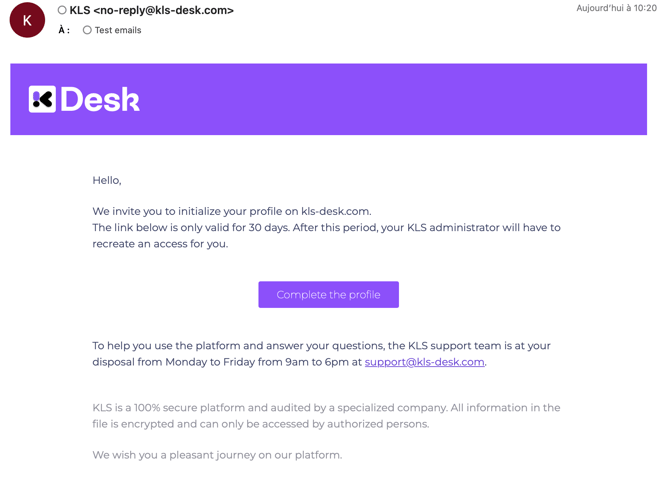Click the Desk wordmark in purple banner

click(x=100, y=99)
